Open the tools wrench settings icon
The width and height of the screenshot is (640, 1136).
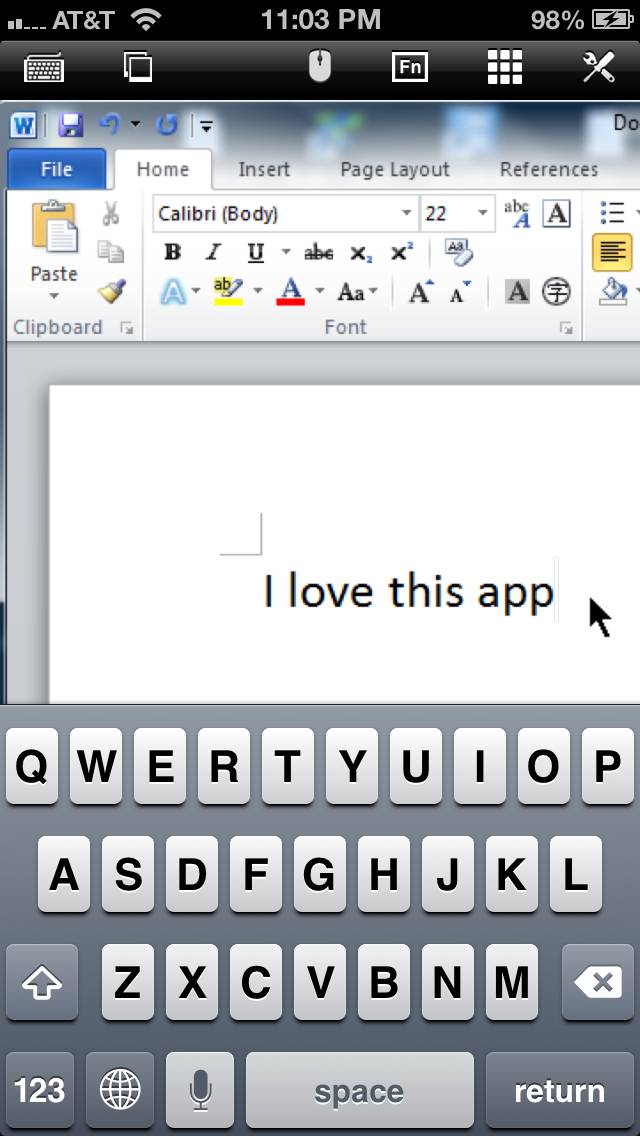point(598,67)
